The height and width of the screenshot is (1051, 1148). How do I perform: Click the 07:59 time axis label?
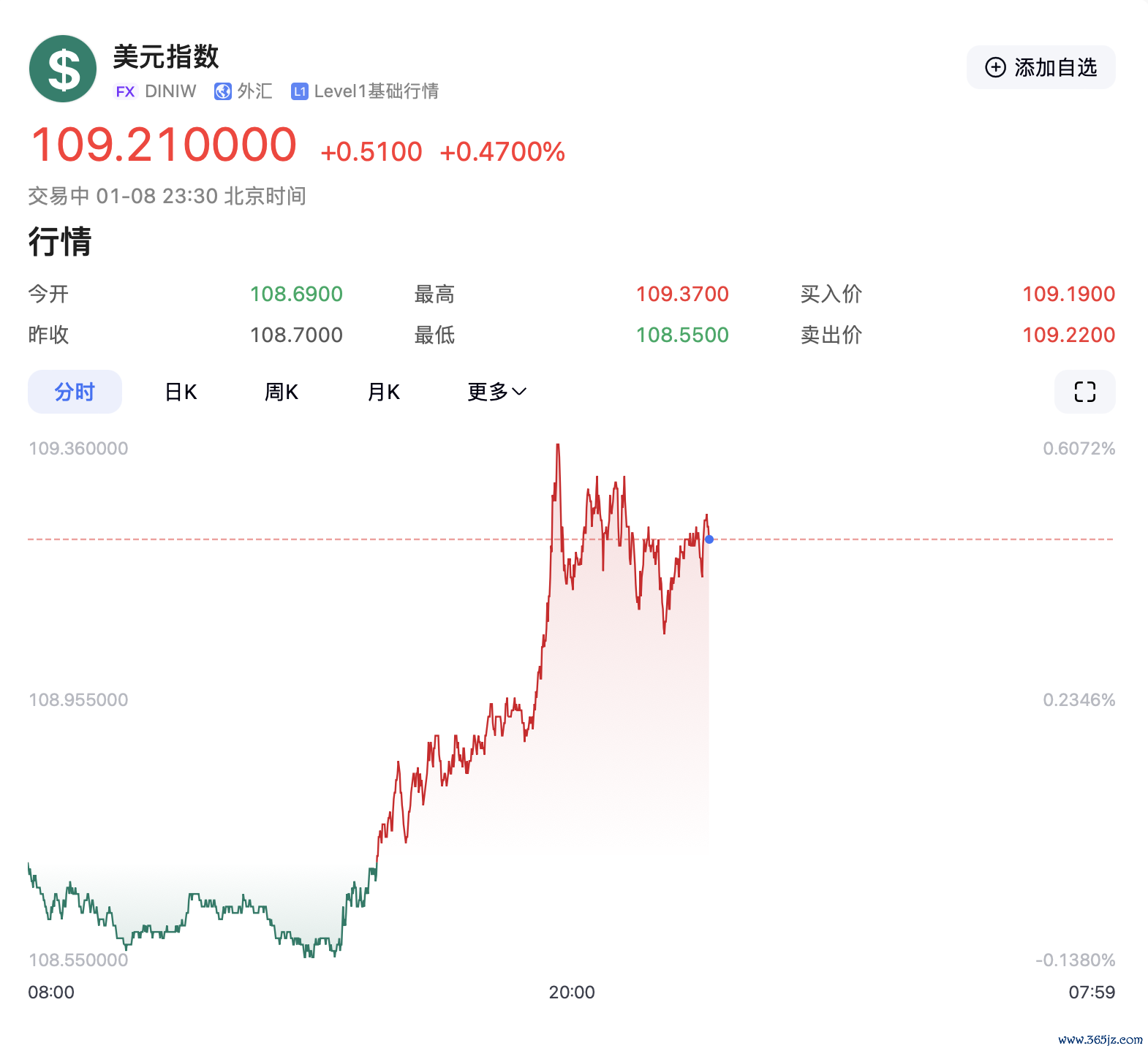[1092, 992]
